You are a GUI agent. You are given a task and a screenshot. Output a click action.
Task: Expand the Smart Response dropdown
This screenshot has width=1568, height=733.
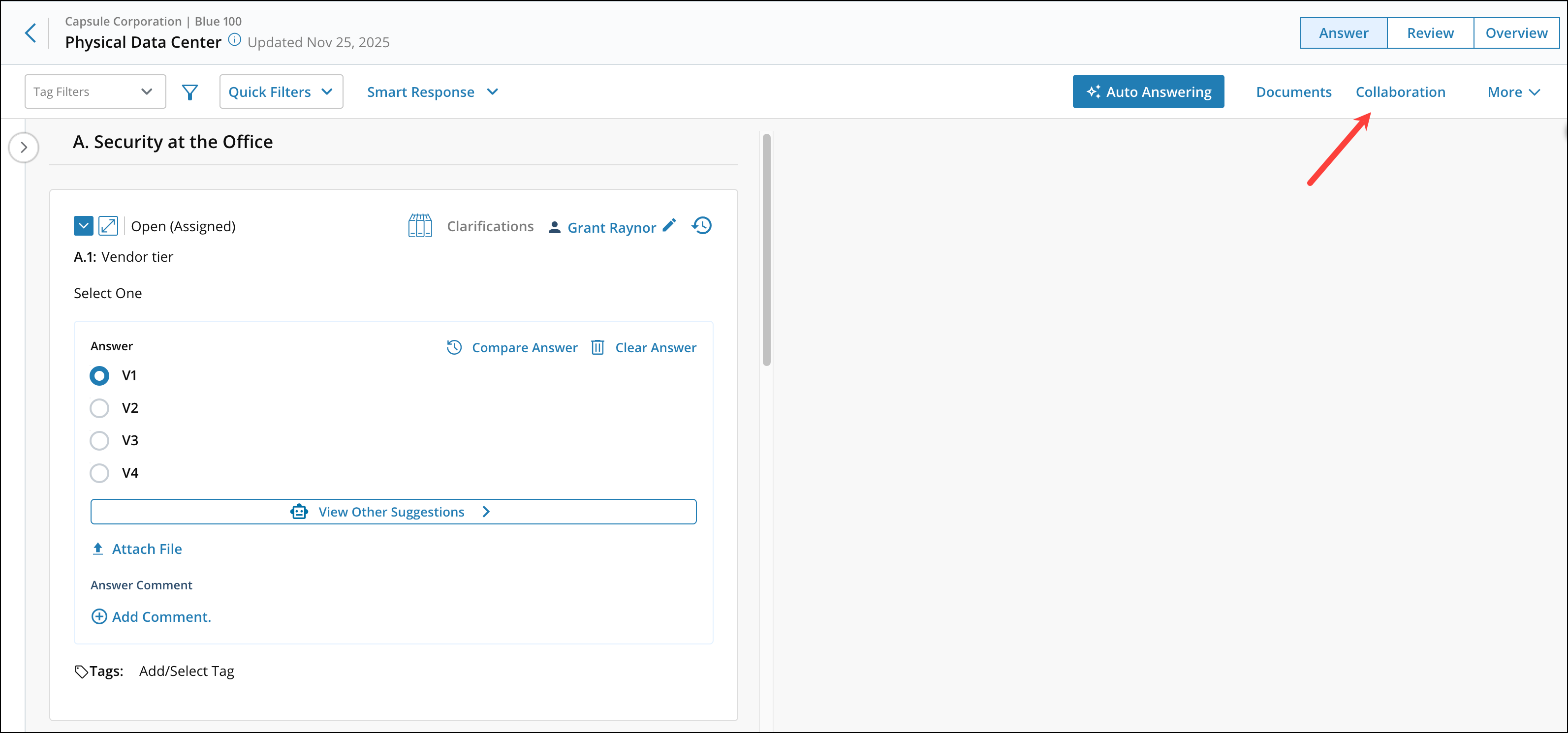click(x=432, y=91)
